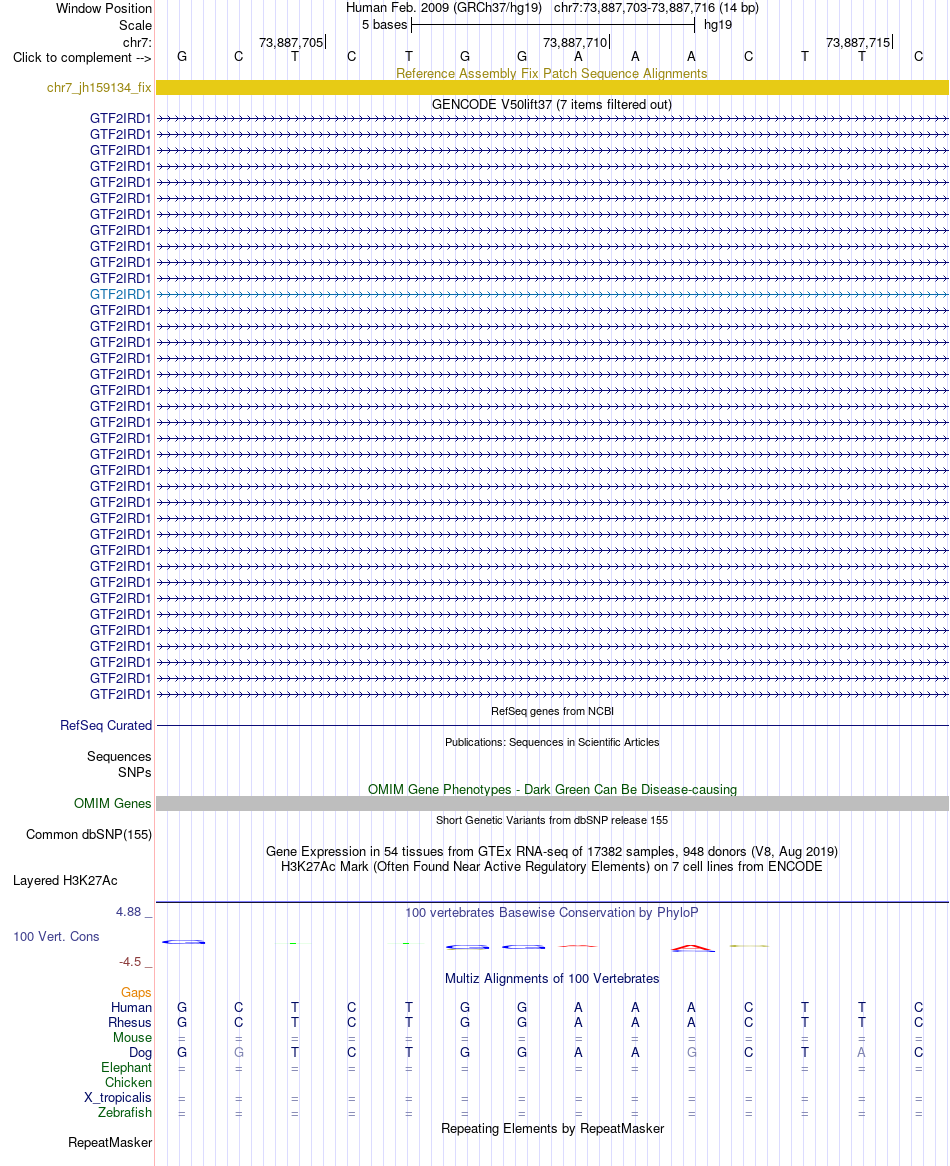Click the 4.88 upper scale value
950x1166 pixels.
coord(129,912)
